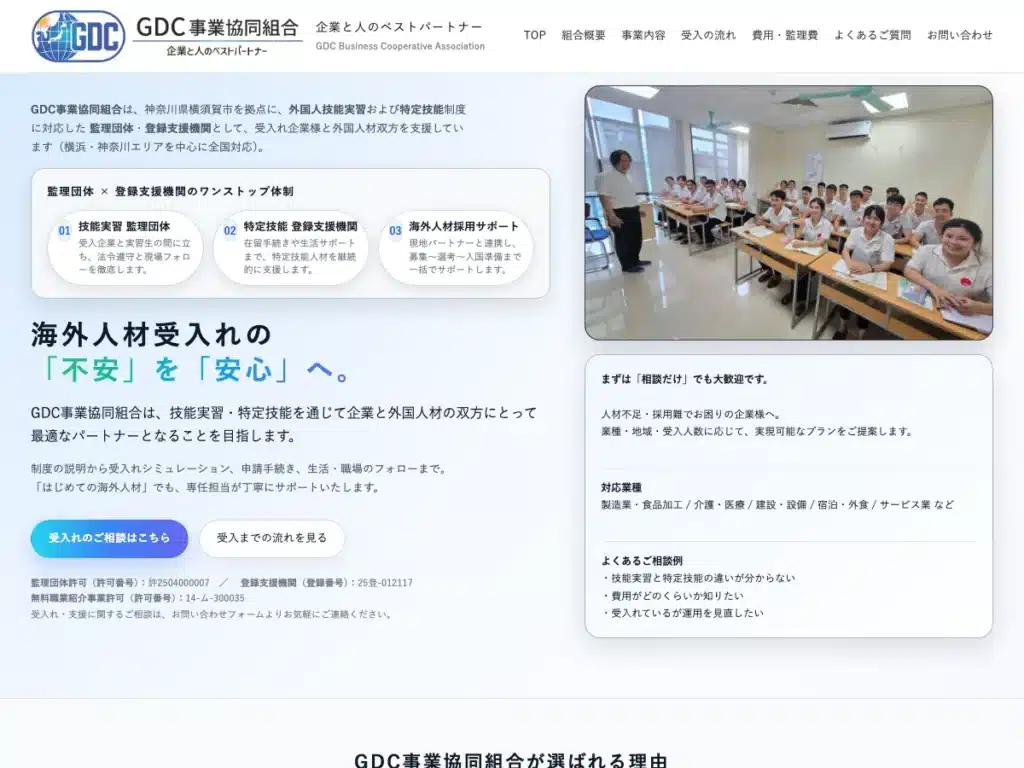Click 技能実習と特定技能の違いが分からない item

[x=699, y=578]
